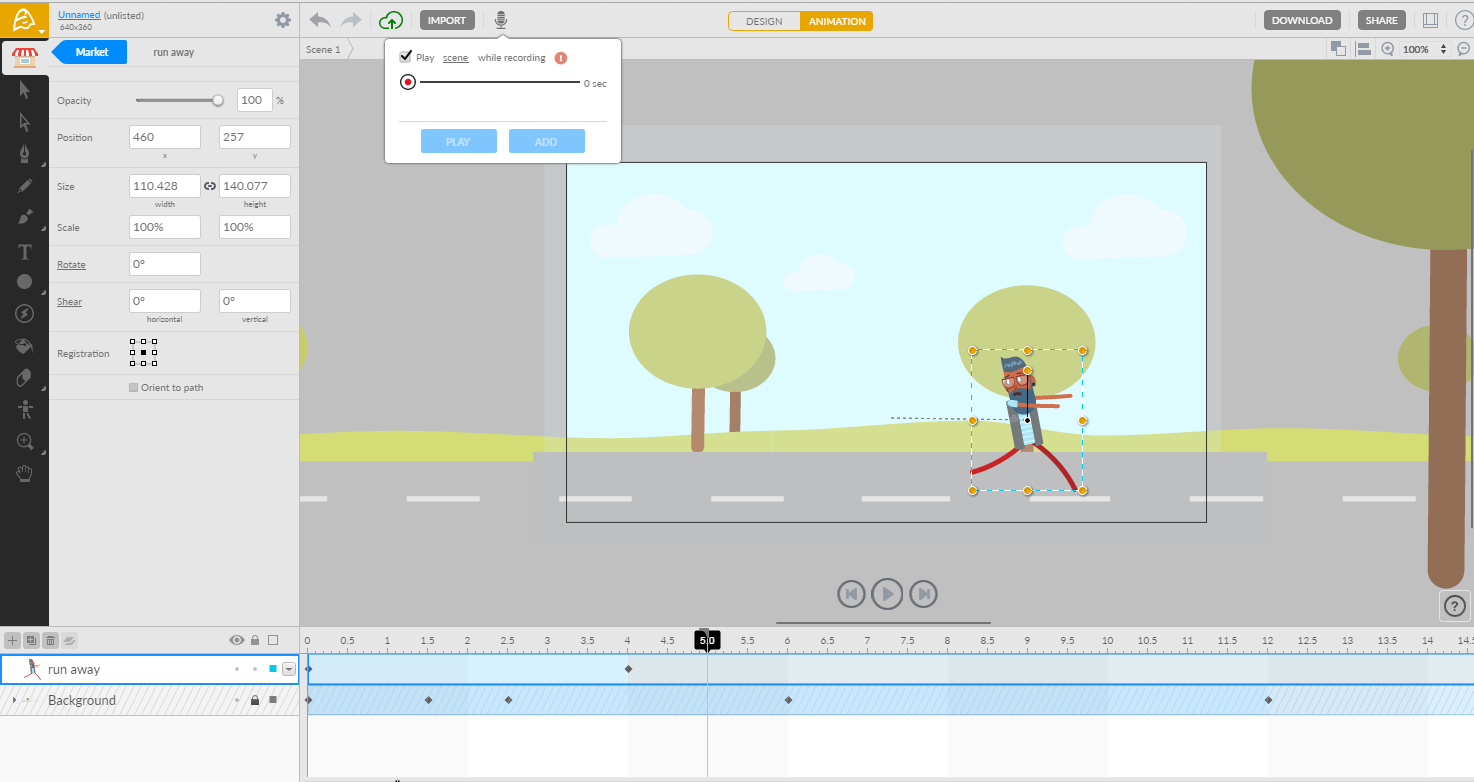Toggle lock for all layers

pos(255,640)
